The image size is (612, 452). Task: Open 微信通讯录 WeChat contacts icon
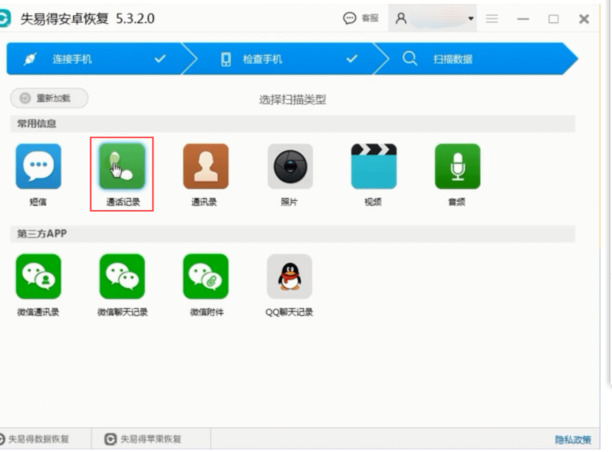[x=38, y=276]
